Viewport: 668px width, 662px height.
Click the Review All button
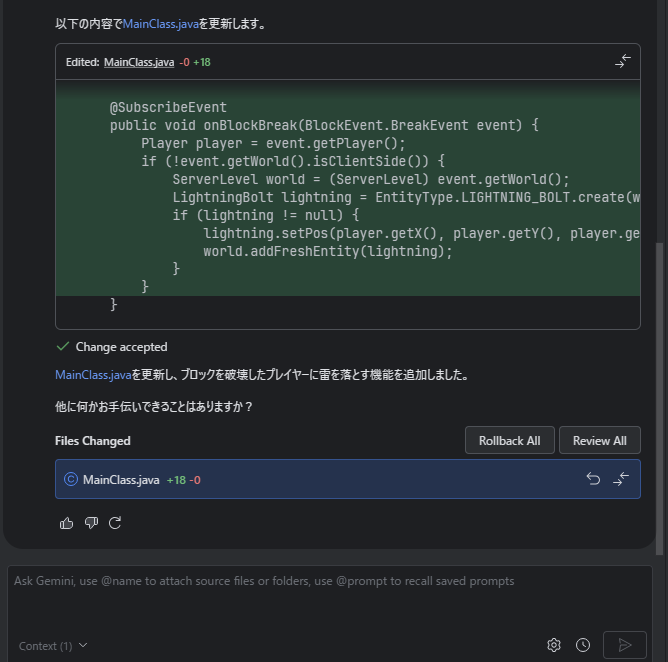click(599, 441)
